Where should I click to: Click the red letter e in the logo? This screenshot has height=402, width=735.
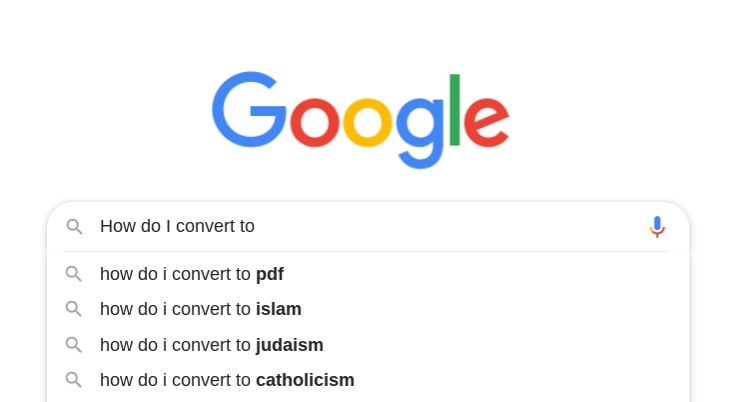(x=487, y=123)
